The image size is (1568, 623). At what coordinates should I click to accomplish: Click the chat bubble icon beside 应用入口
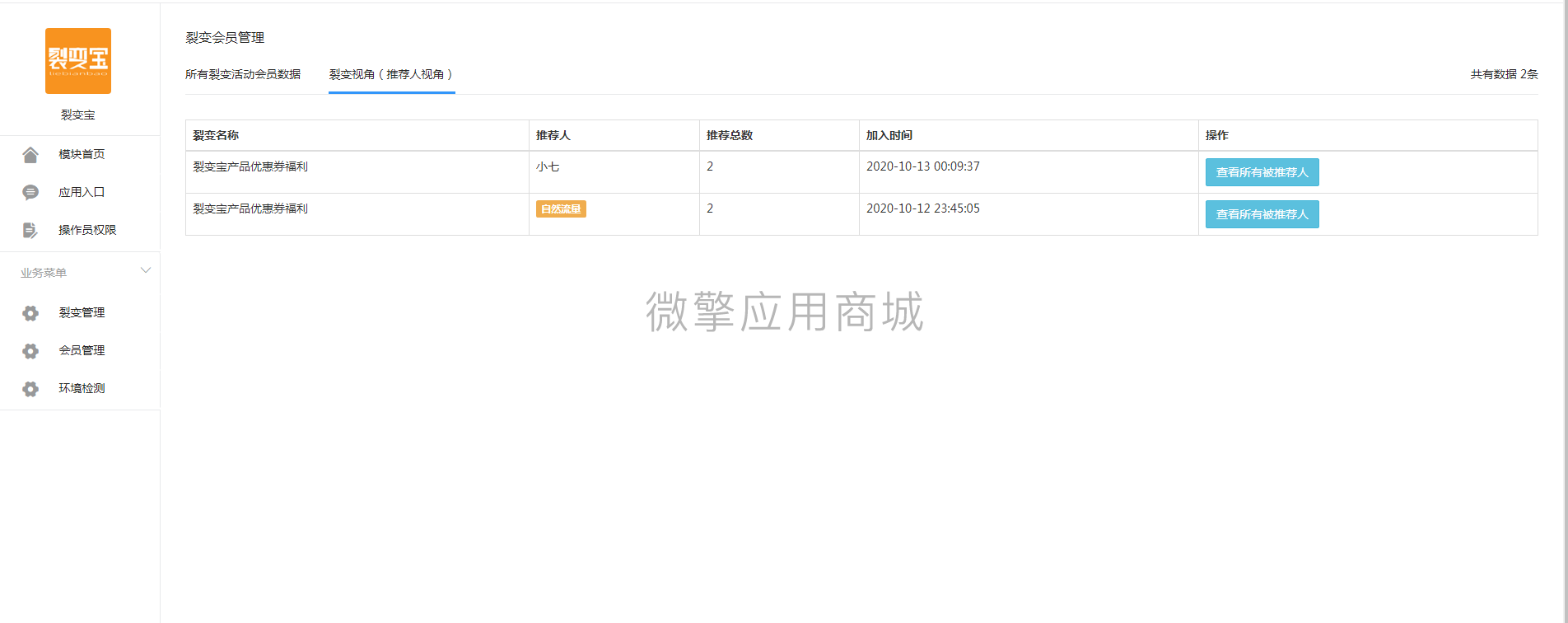pyautogui.click(x=30, y=192)
